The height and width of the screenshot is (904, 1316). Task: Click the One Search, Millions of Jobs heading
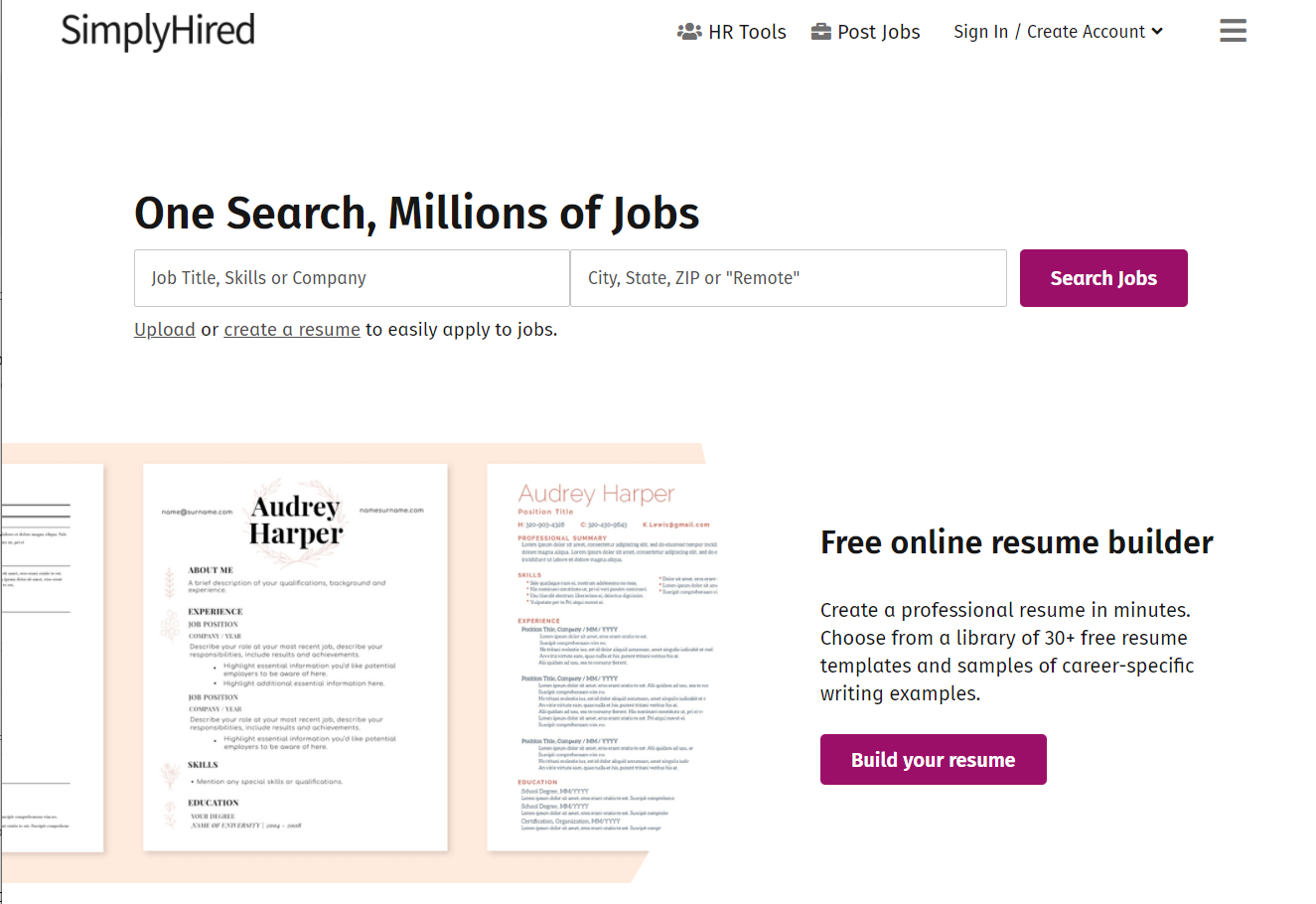click(x=417, y=213)
